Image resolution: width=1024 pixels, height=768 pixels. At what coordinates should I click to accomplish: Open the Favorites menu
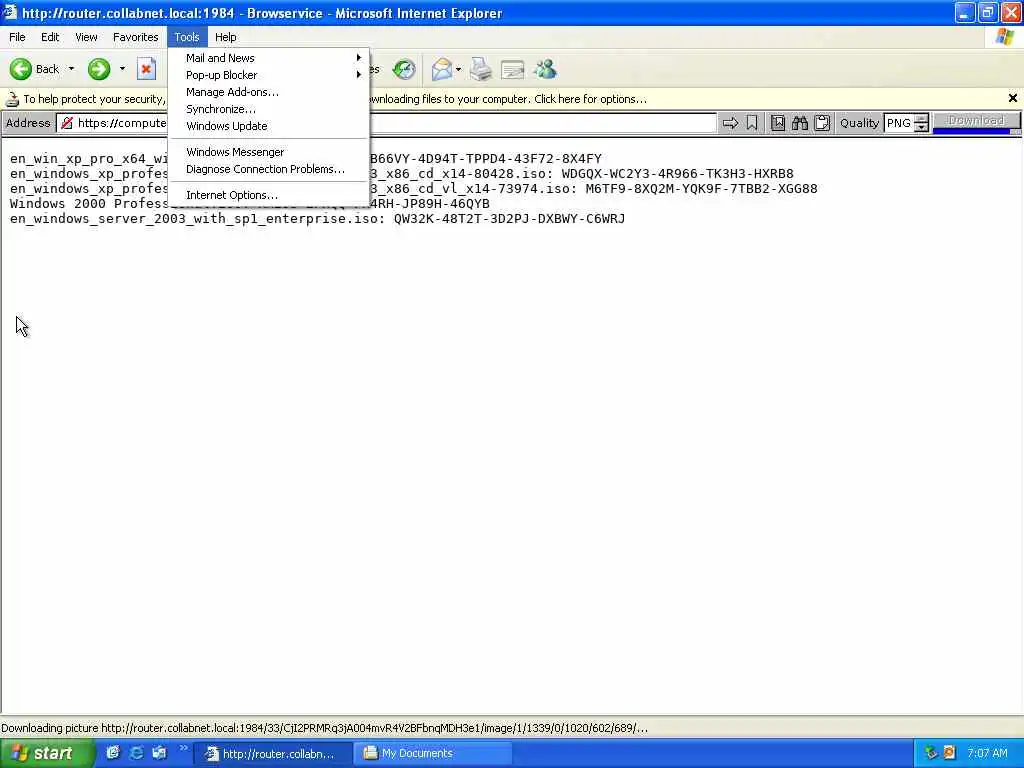point(135,37)
